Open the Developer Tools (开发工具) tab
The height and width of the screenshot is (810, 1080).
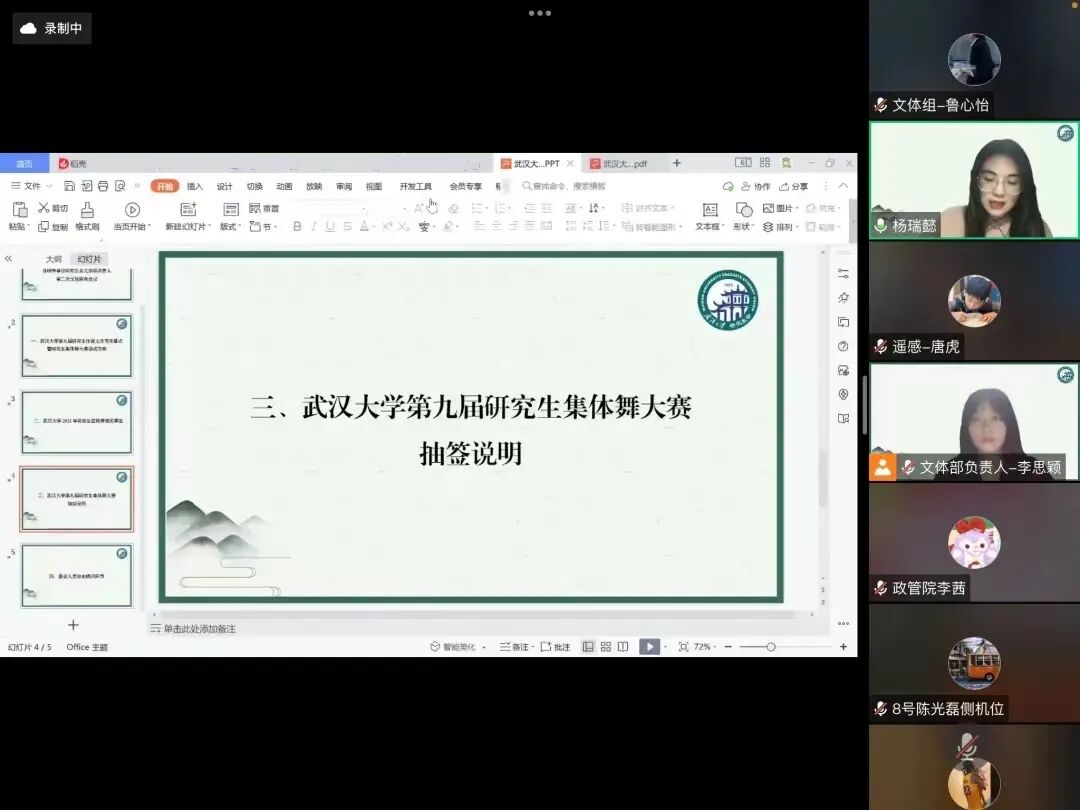[415, 187]
